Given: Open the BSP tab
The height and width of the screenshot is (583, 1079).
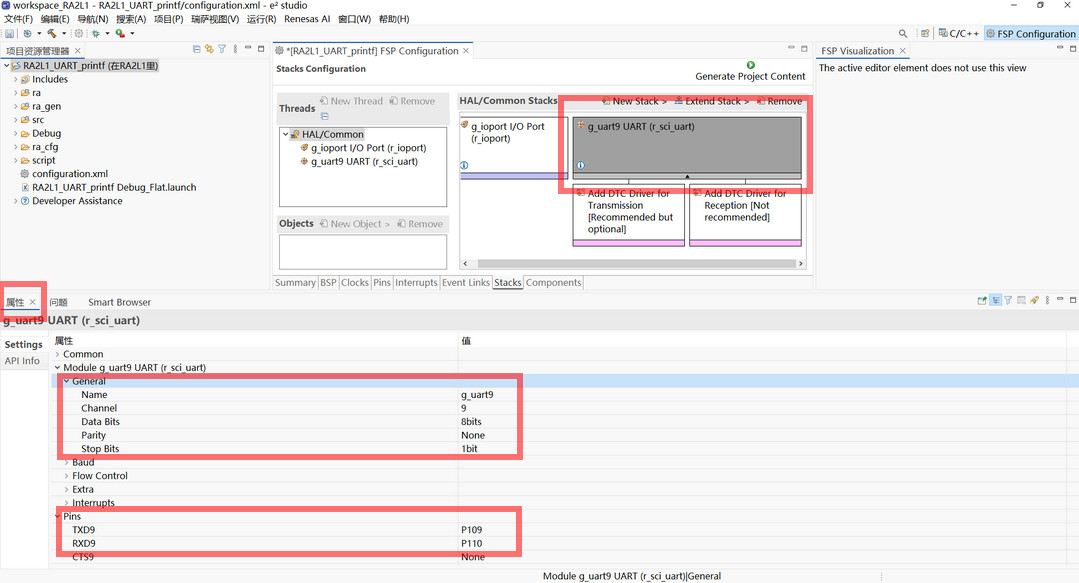Looking at the screenshot, I should click(328, 283).
